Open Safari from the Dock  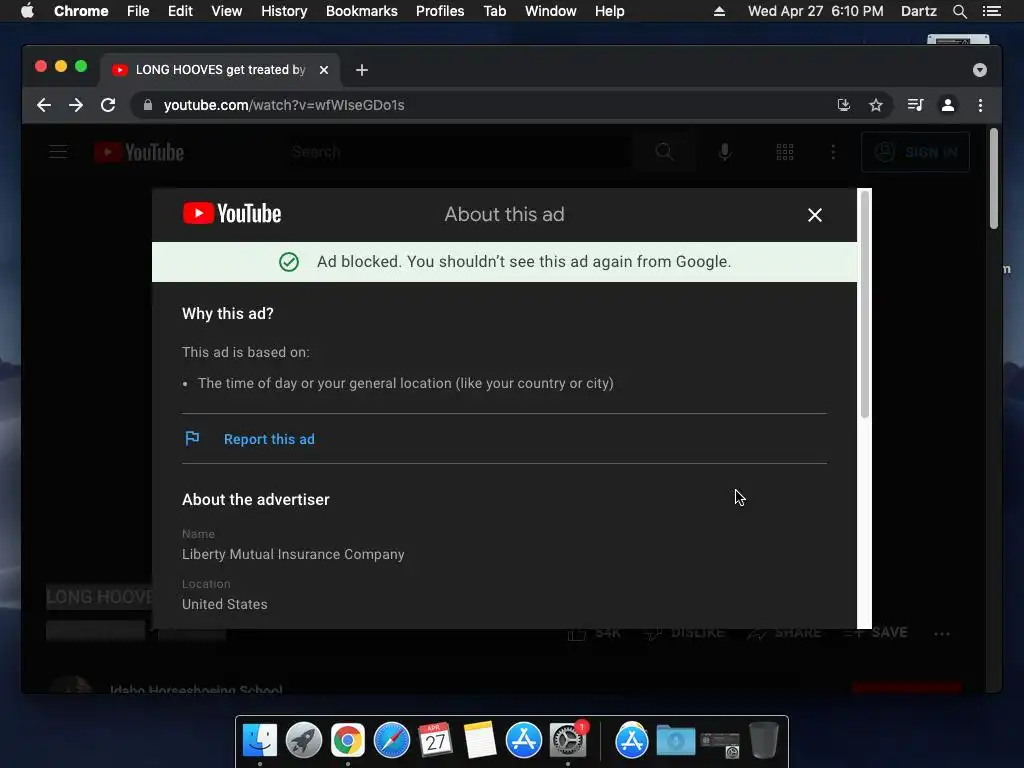(x=392, y=741)
